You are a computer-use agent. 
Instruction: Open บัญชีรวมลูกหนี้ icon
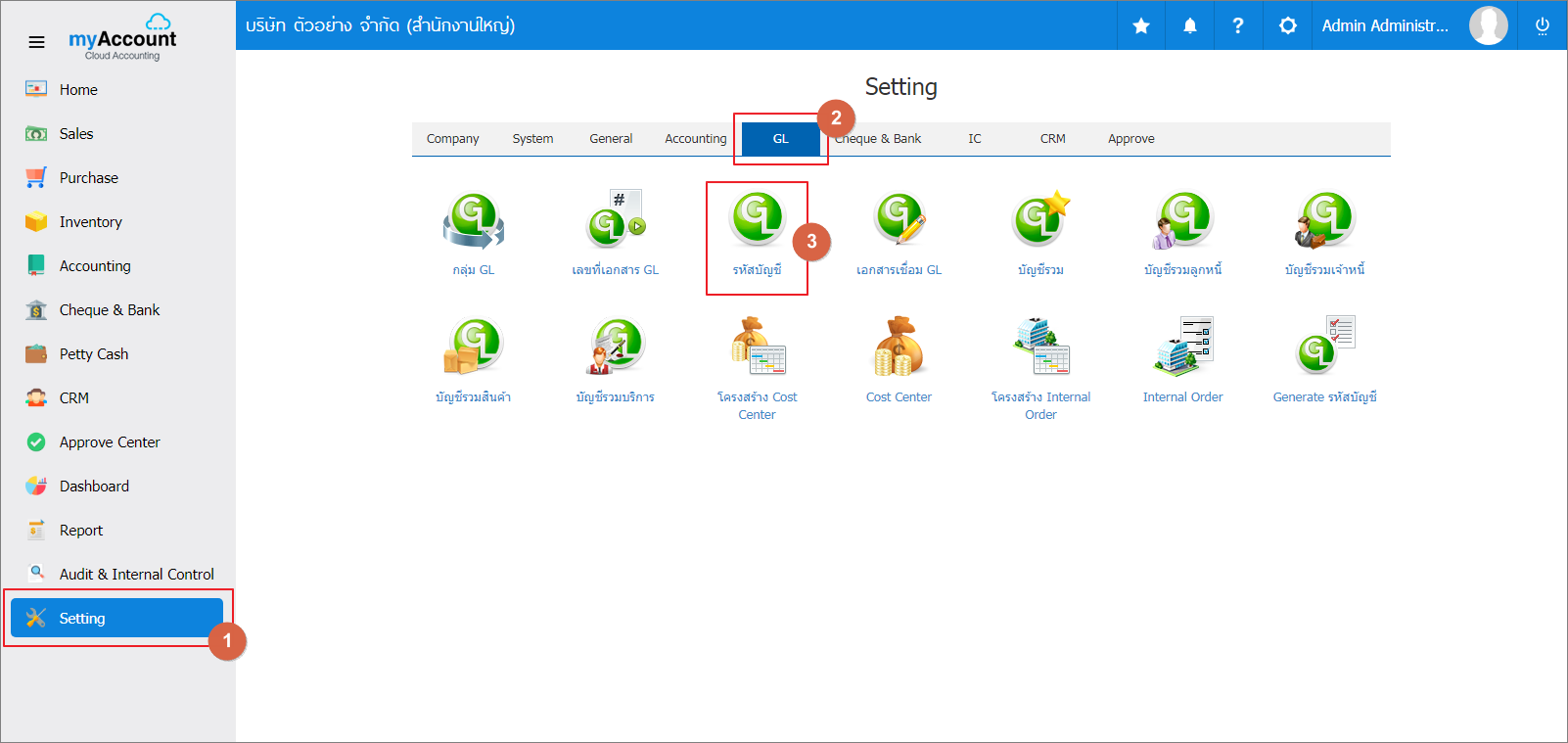tap(1182, 220)
